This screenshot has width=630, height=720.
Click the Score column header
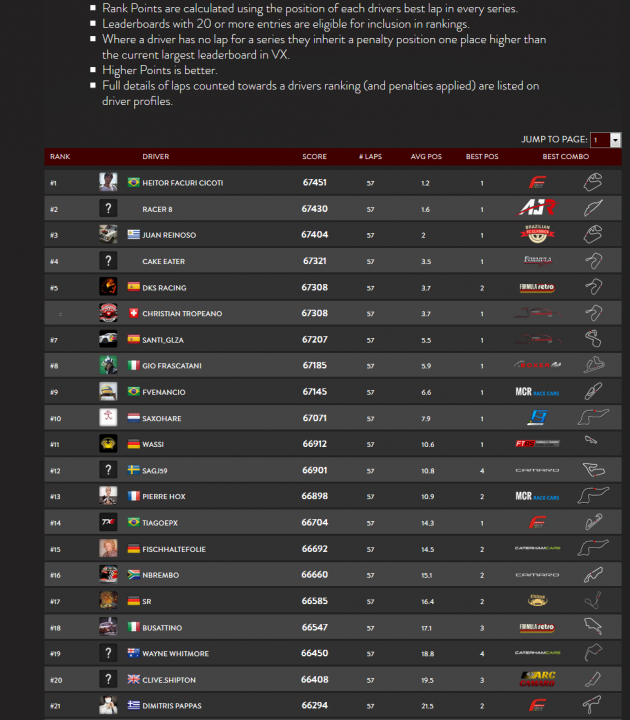(314, 157)
